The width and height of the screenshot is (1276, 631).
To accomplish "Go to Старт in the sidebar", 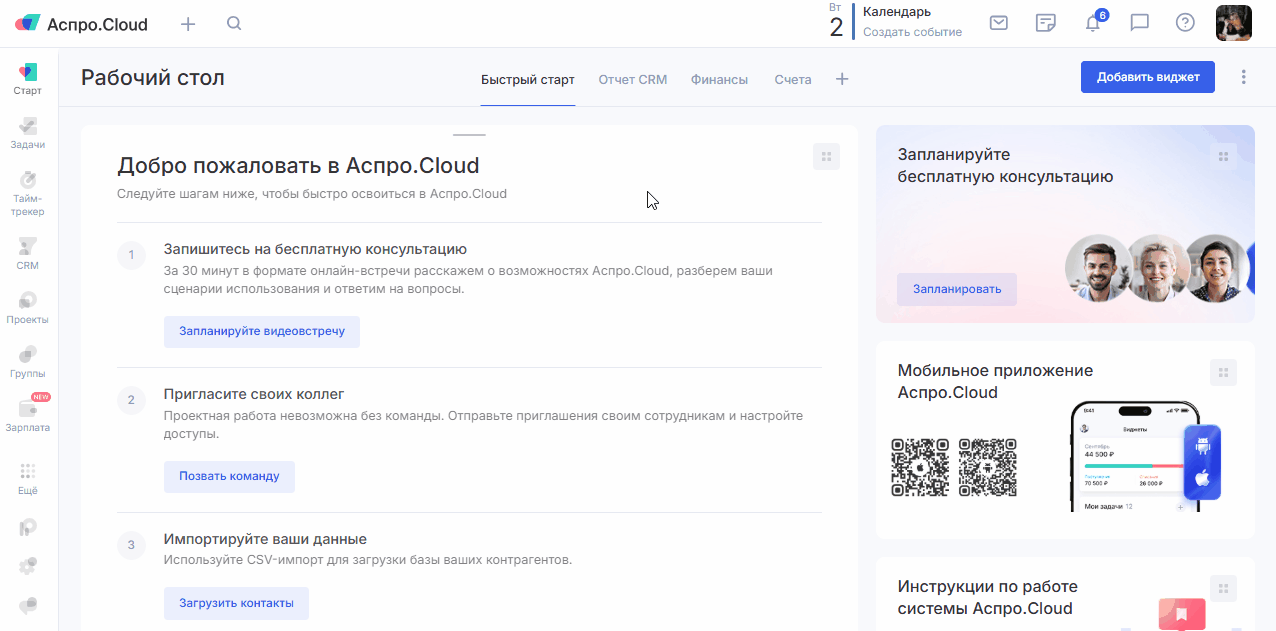I will 28,79.
